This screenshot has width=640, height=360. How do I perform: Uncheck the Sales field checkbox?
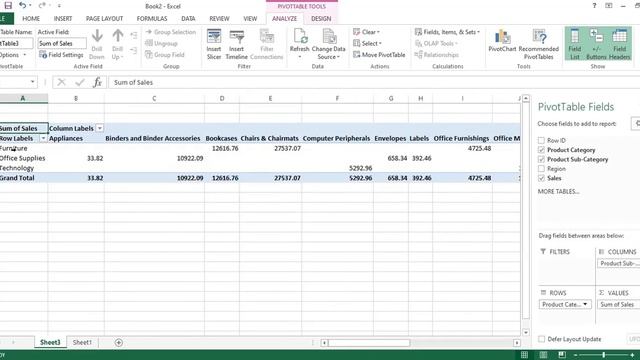[x=541, y=178]
